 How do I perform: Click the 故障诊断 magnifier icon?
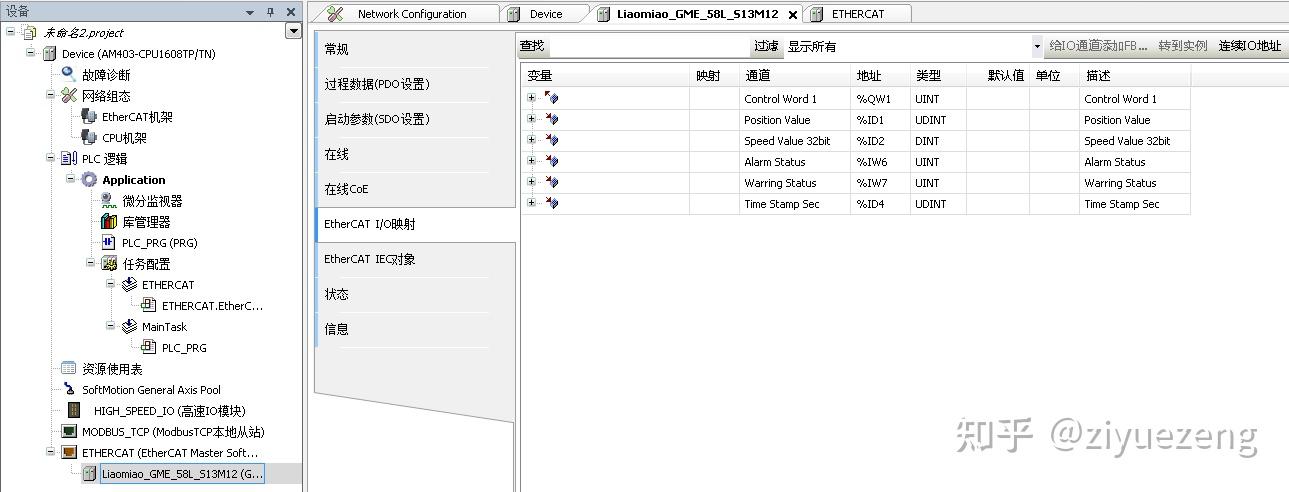[x=69, y=74]
